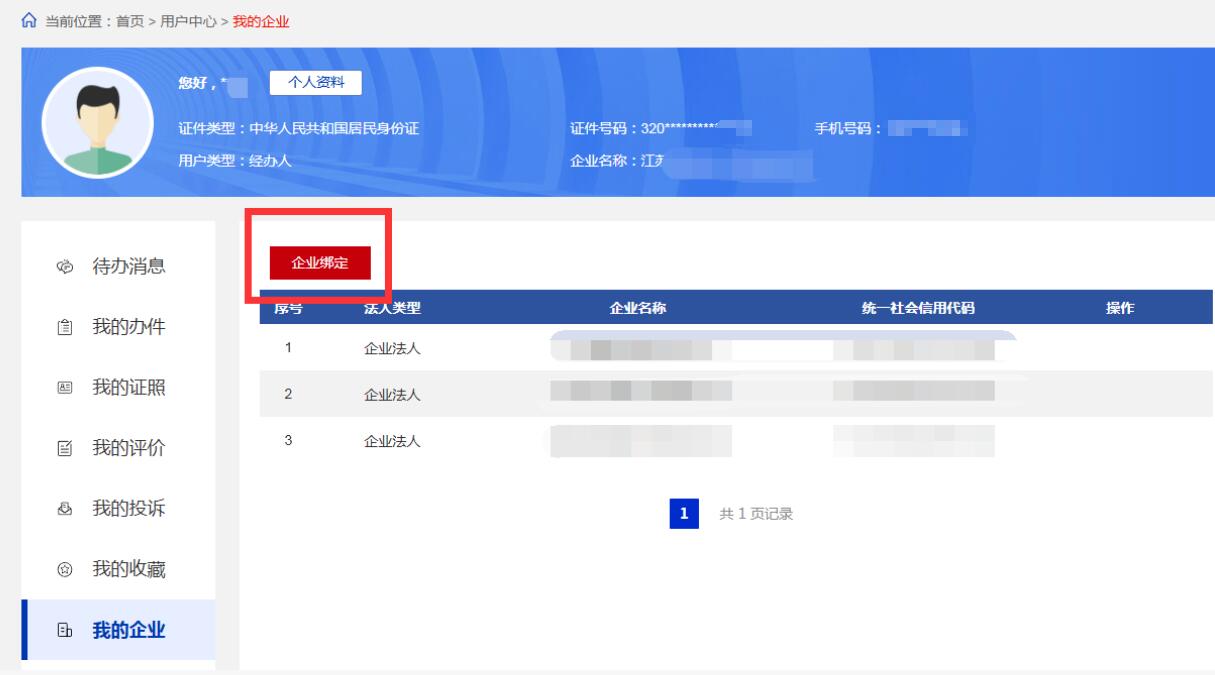Open 待办消息 menu item
The image size is (1215, 675).
[x=129, y=267]
